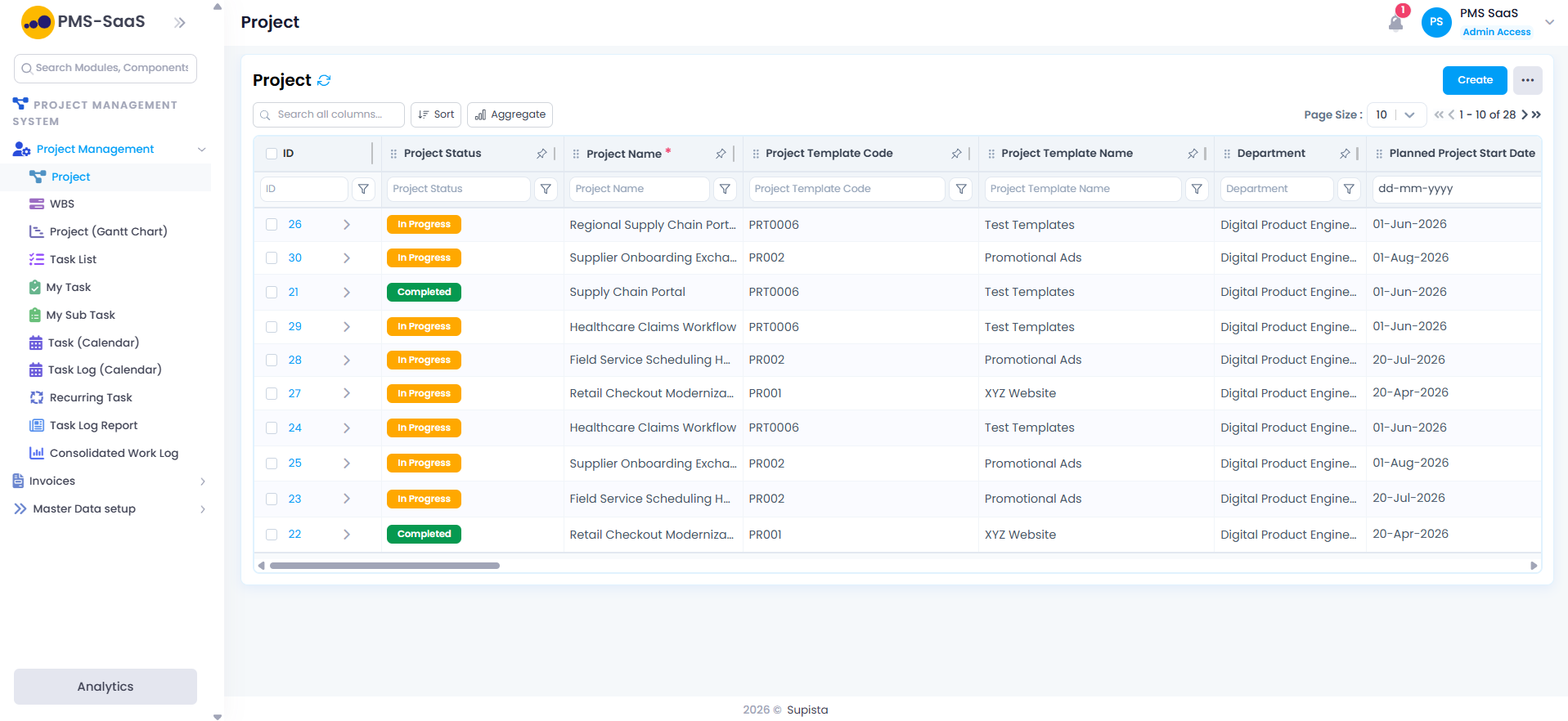Open project ID 22 link
Image resolution: width=1568 pixels, height=721 pixels.
294,534
